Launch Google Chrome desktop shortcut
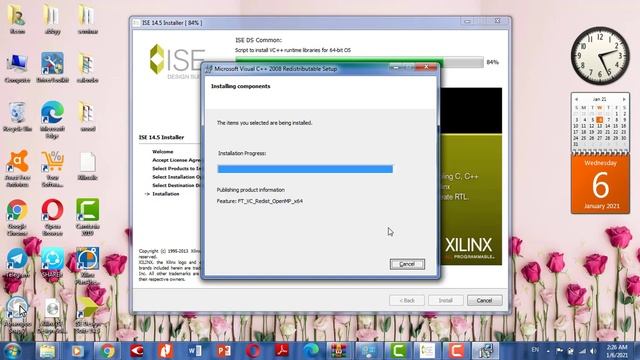Image resolution: width=640 pixels, height=360 pixels. point(17,217)
